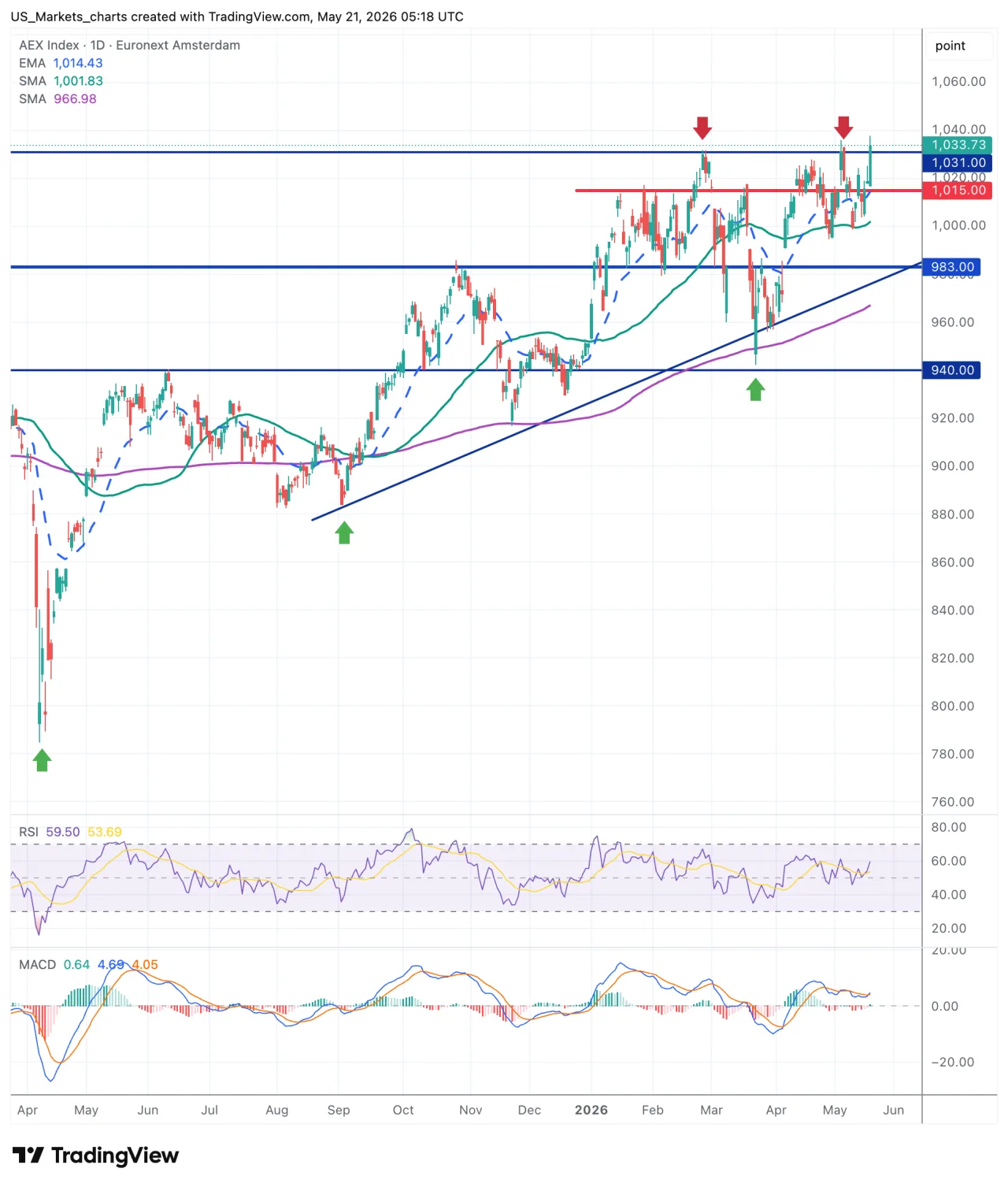
Task: Click the 880.00 price axis value
Action: point(953,514)
